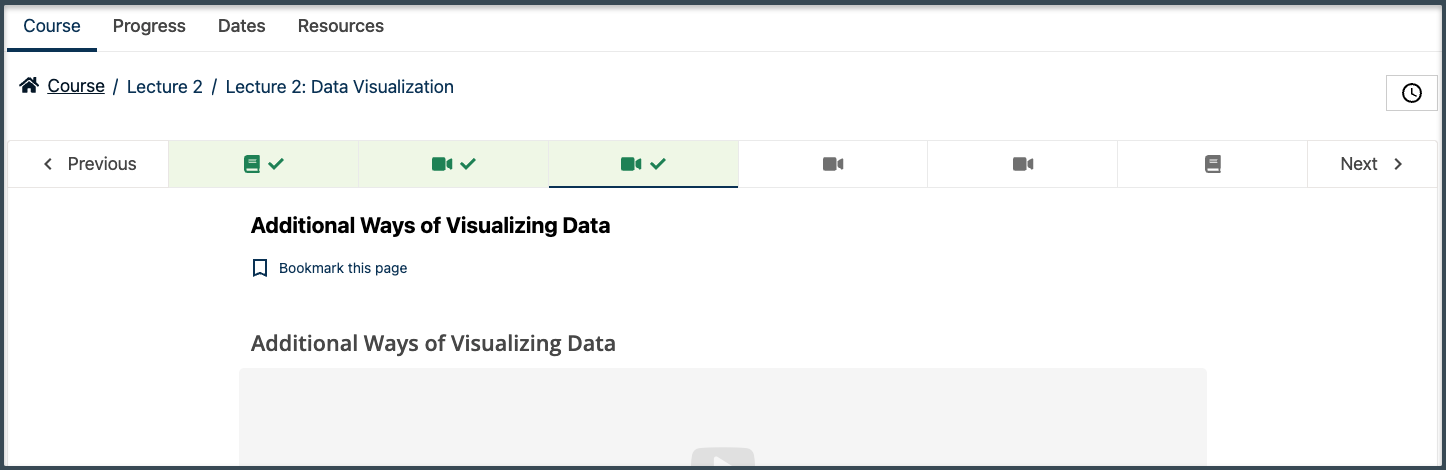This screenshot has width=1446, height=470.
Task: Open the first completed video unit
Action: [x=453, y=164]
